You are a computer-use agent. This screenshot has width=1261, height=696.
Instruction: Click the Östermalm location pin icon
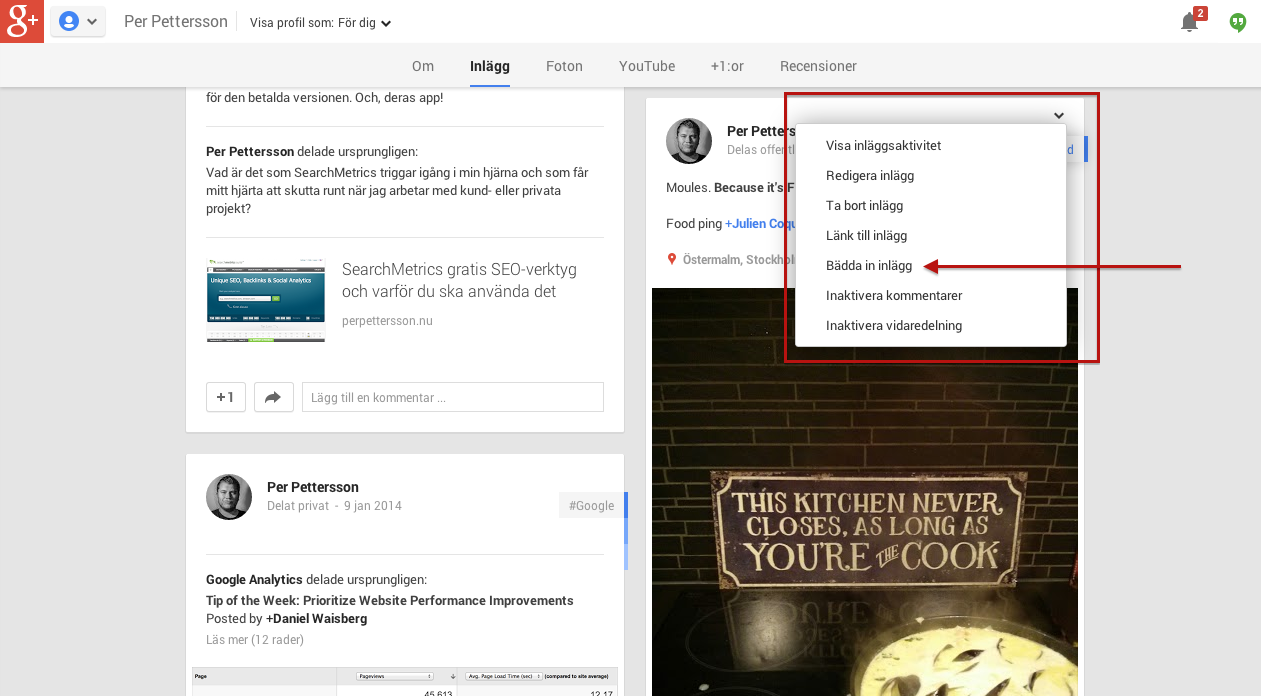[x=672, y=259]
